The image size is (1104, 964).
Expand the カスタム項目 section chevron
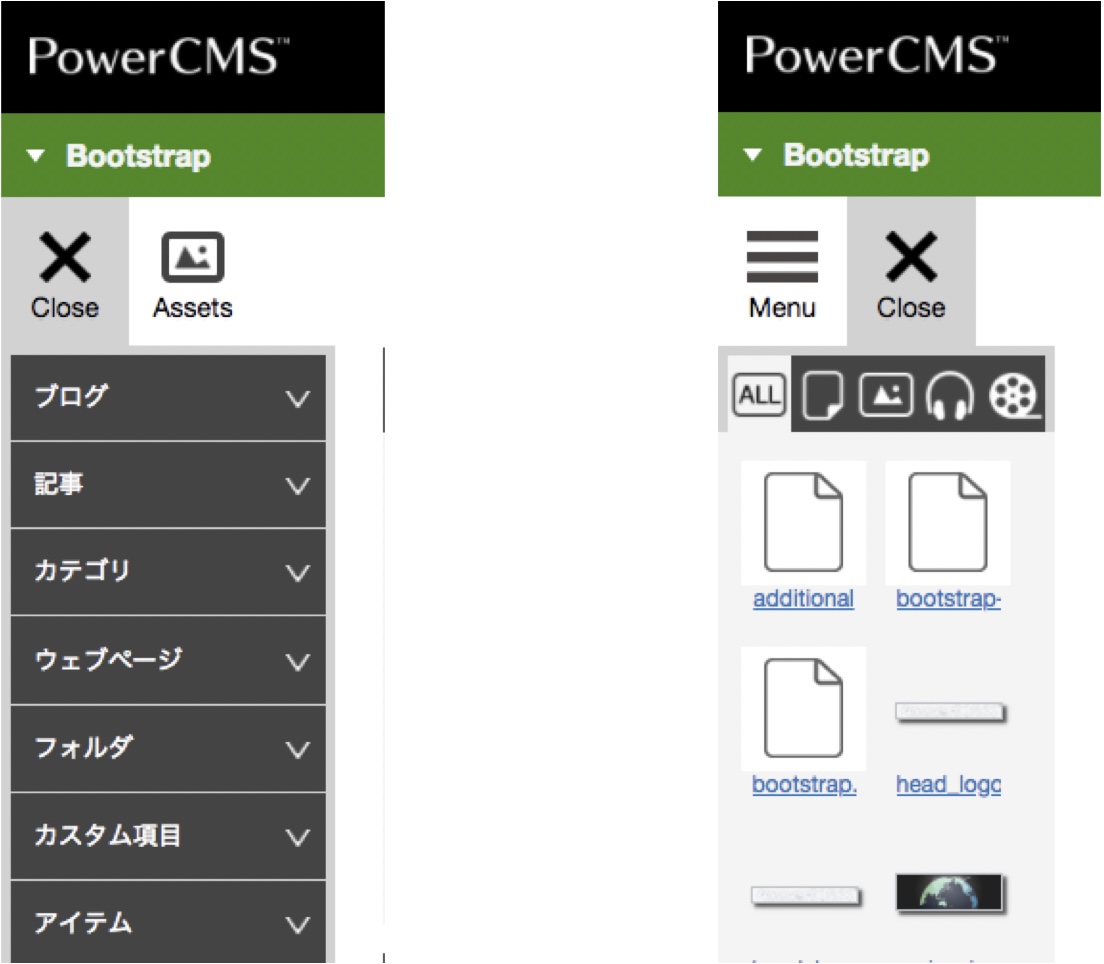[x=297, y=836]
